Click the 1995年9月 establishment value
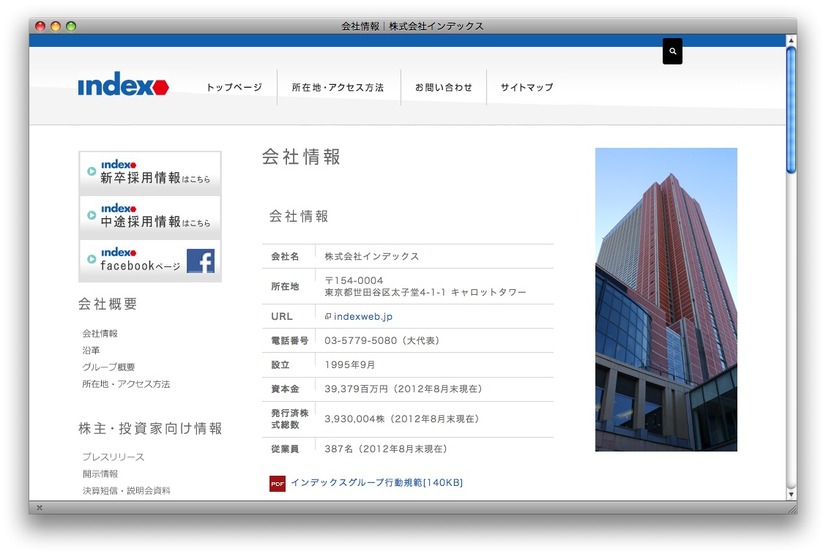Screen dimensions: 826x554 pos(349,365)
